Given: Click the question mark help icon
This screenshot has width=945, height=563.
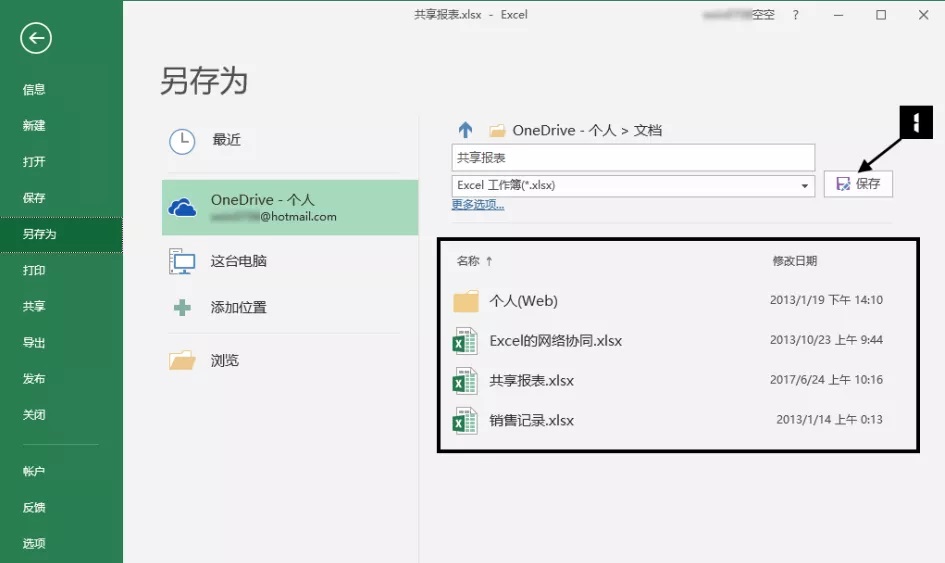Looking at the screenshot, I should pos(796,15).
